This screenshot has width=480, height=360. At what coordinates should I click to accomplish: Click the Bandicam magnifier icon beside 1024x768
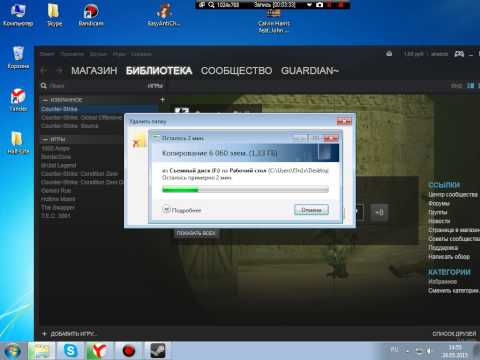211,5
